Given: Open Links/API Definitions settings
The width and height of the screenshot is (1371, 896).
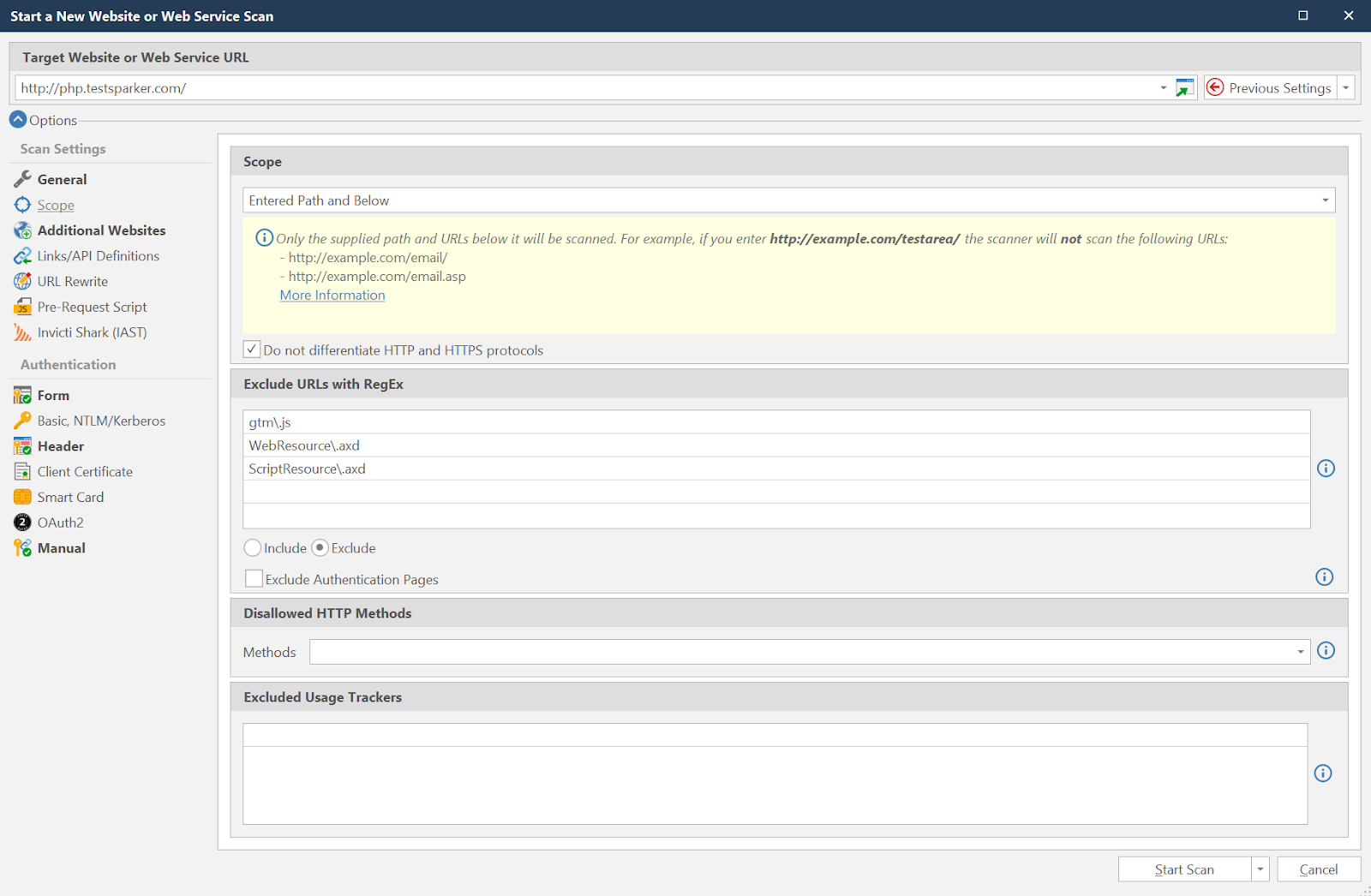Looking at the screenshot, I should pos(97,255).
